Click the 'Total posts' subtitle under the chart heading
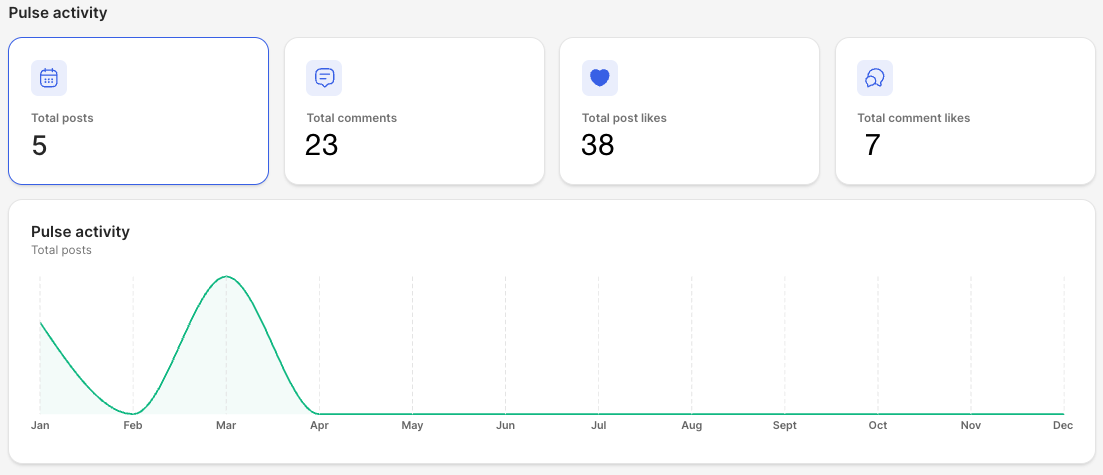The width and height of the screenshot is (1103, 475). 61,250
